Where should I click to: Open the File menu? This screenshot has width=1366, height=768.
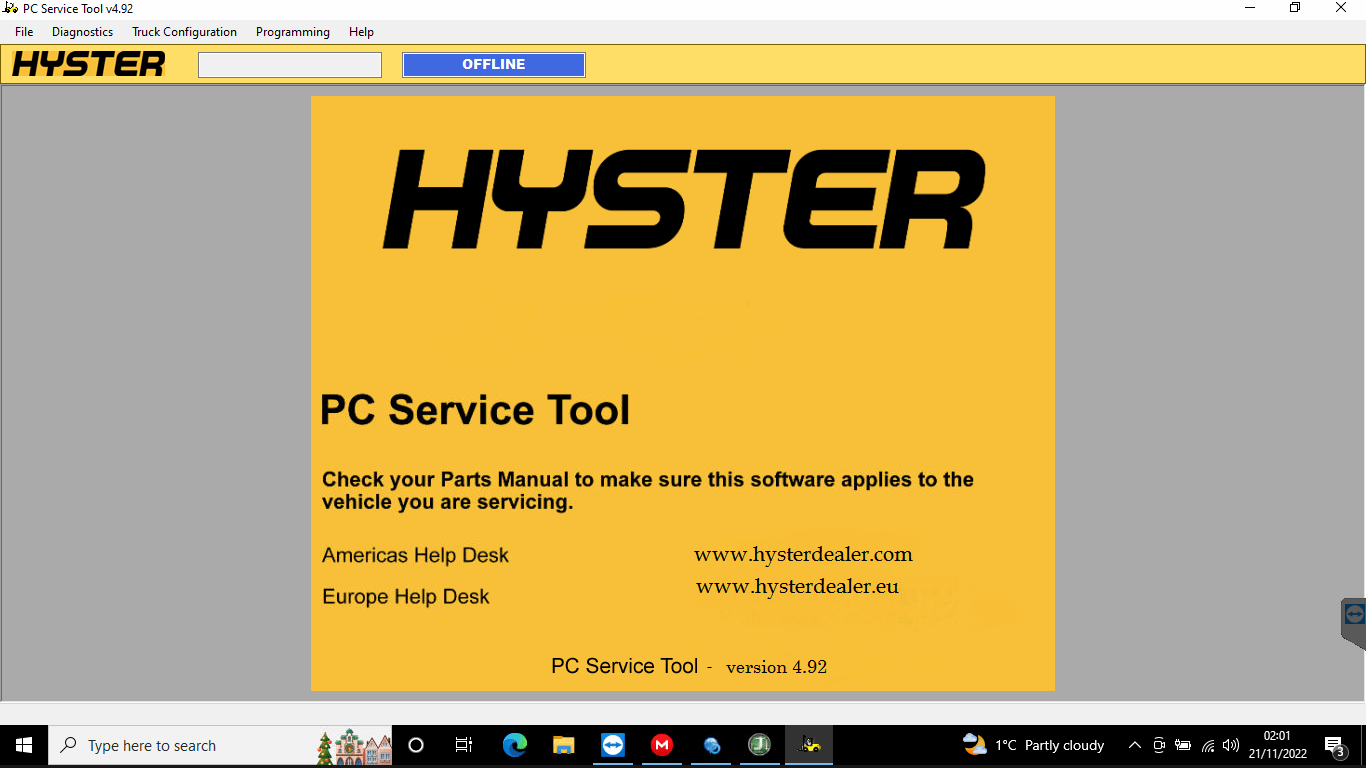pyautogui.click(x=24, y=32)
